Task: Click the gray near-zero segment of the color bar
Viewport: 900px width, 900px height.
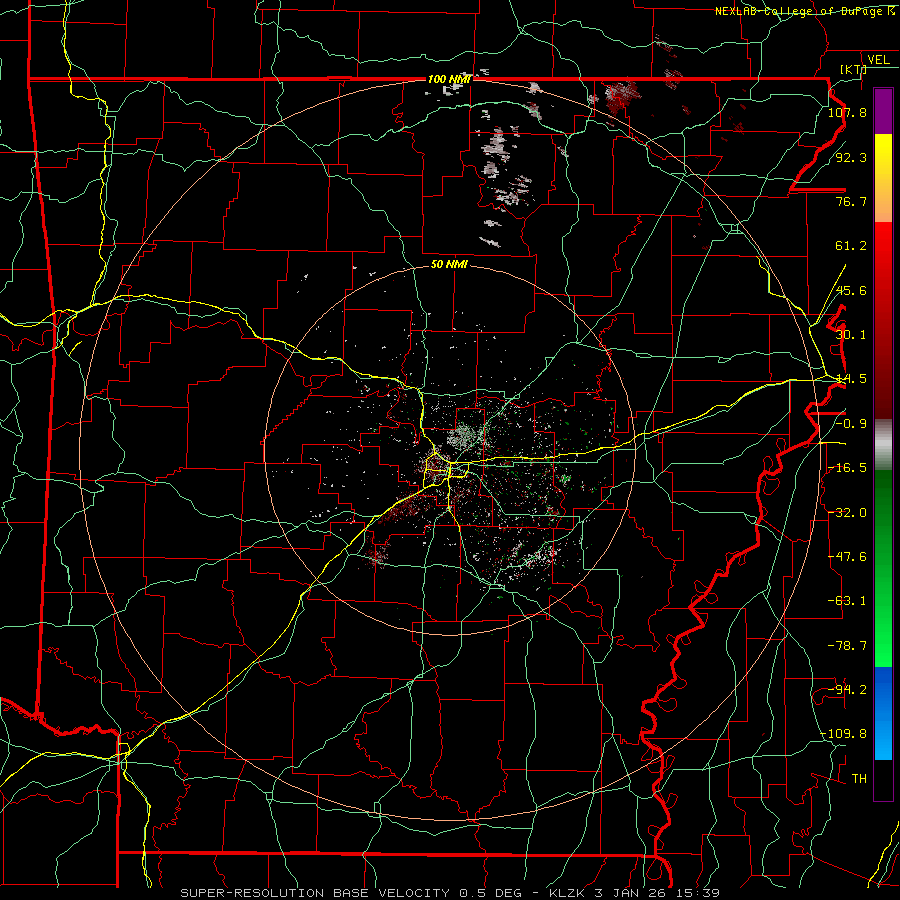Action: click(x=883, y=445)
